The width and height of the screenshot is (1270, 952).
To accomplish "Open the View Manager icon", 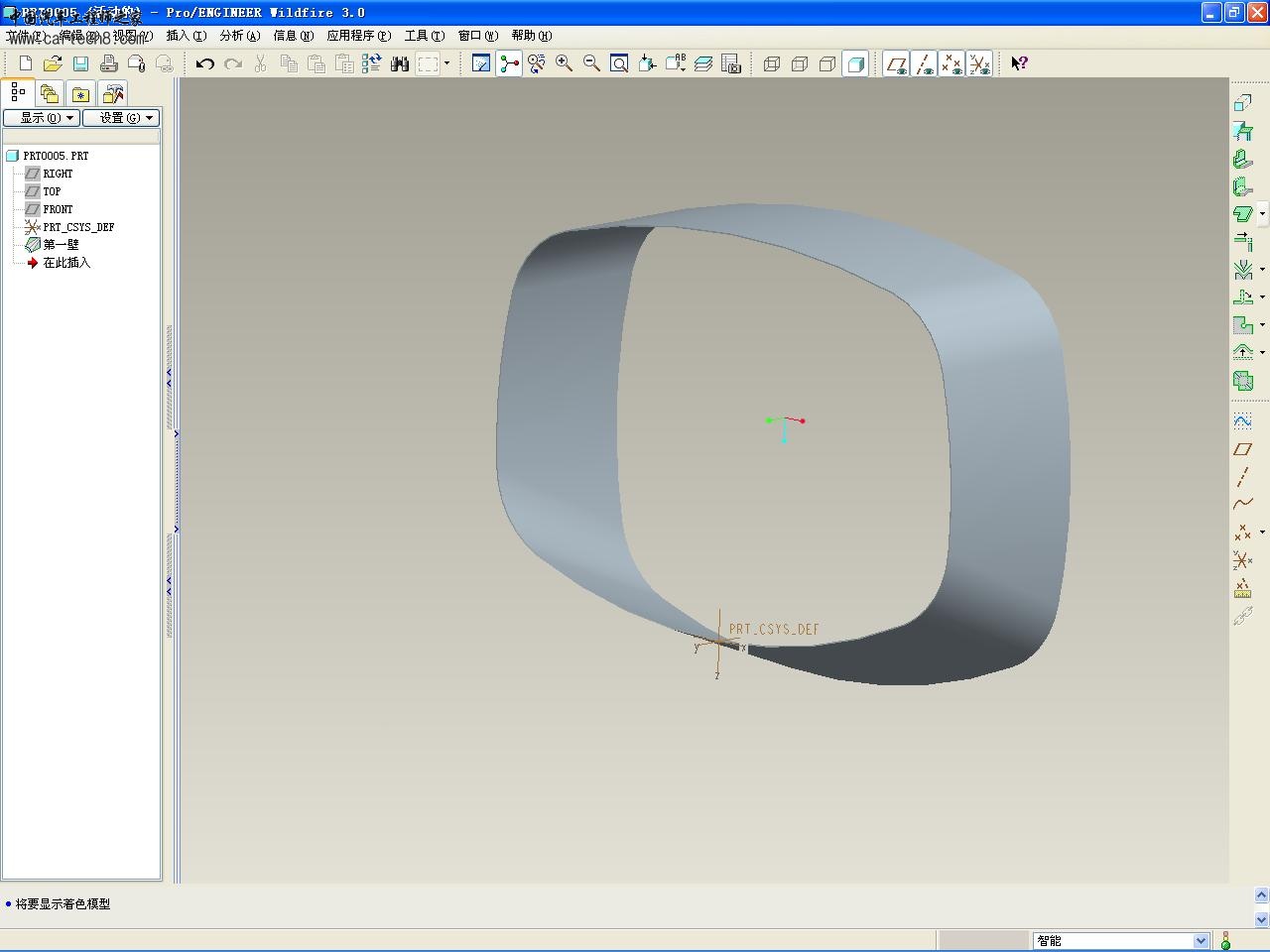I will [731, 63].
